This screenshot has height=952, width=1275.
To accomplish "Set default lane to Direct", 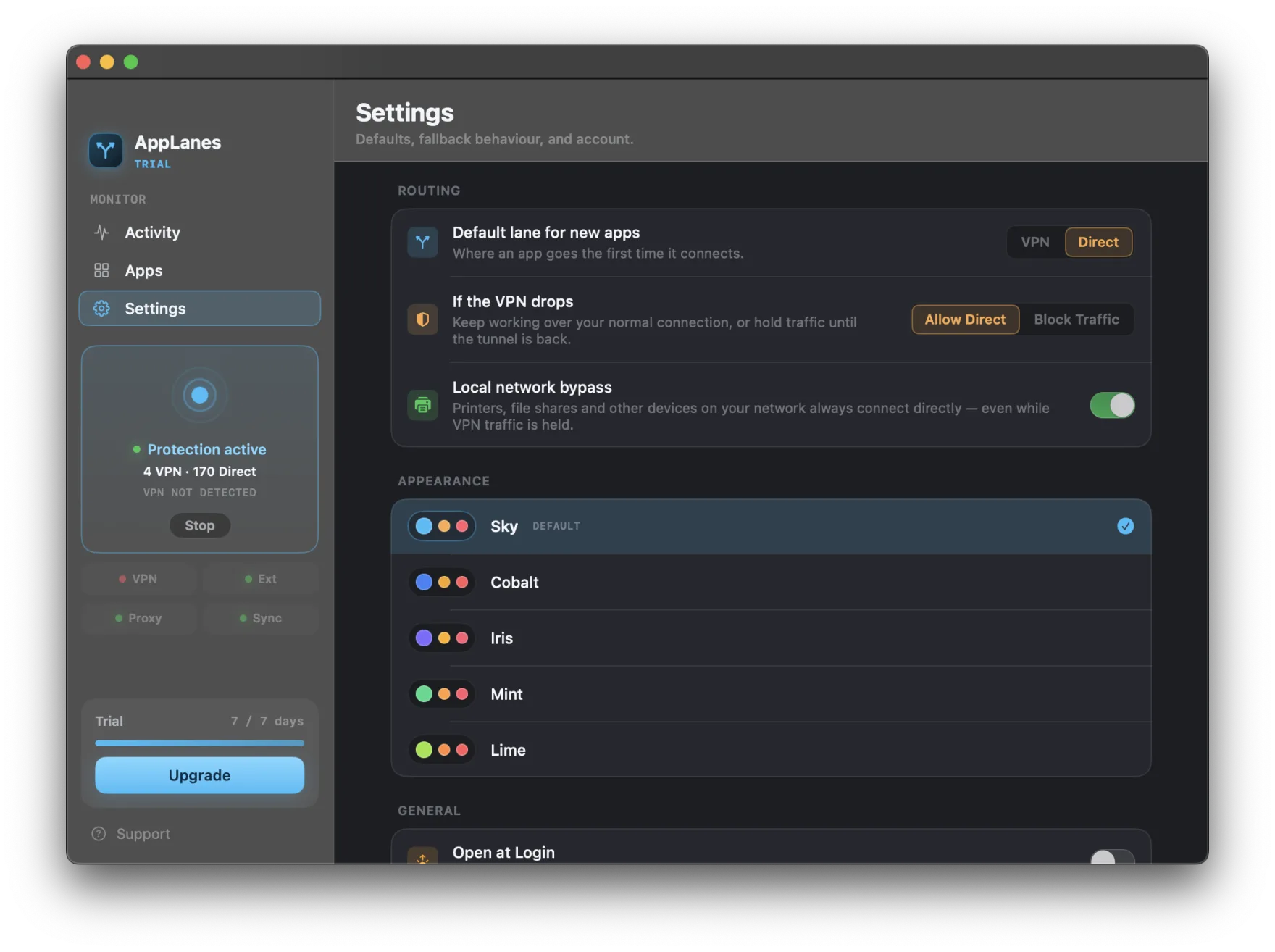I will coord(1098,242).
